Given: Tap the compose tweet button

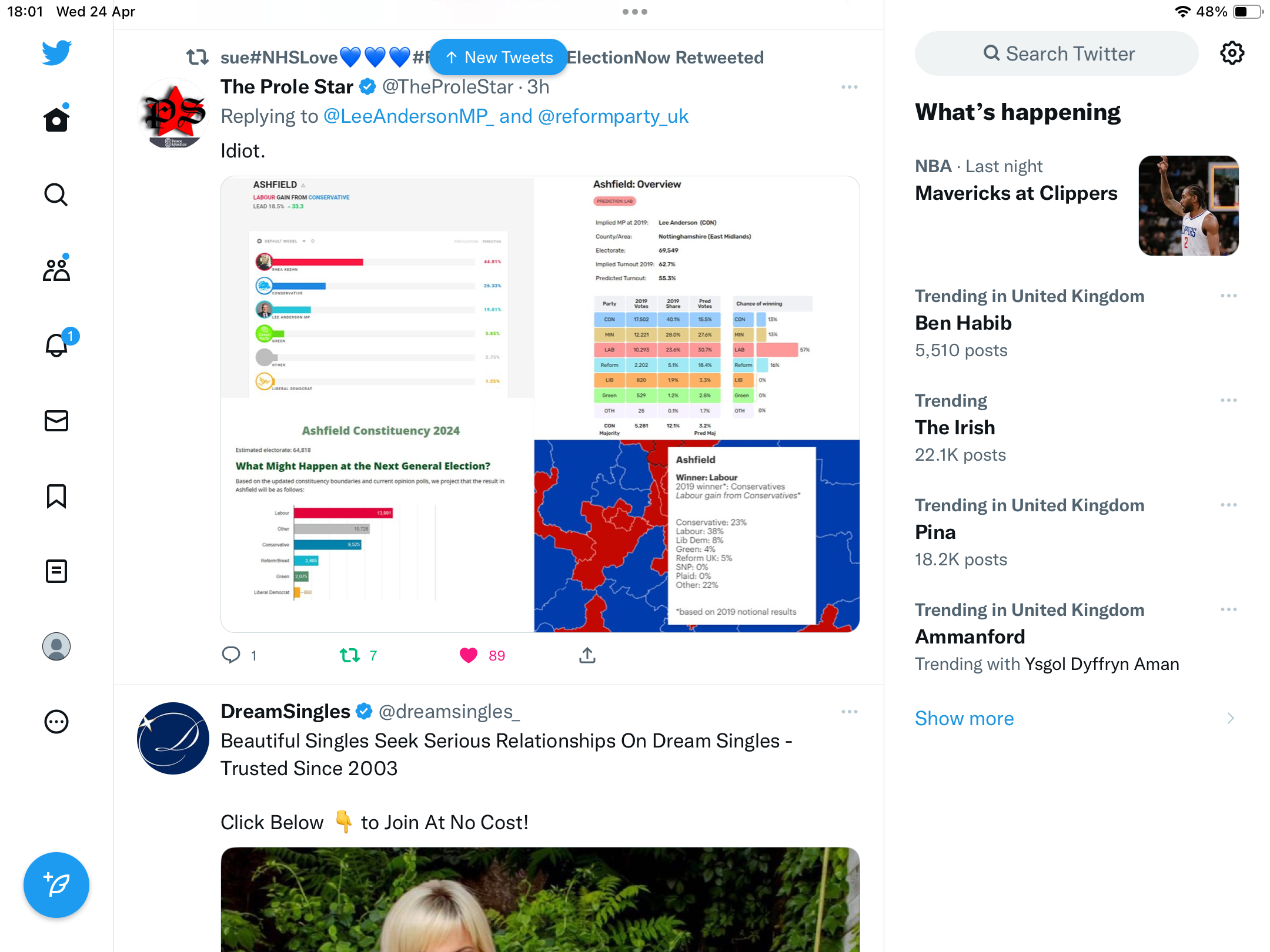Looking at the screenshot, I should [x=56, y=885].
